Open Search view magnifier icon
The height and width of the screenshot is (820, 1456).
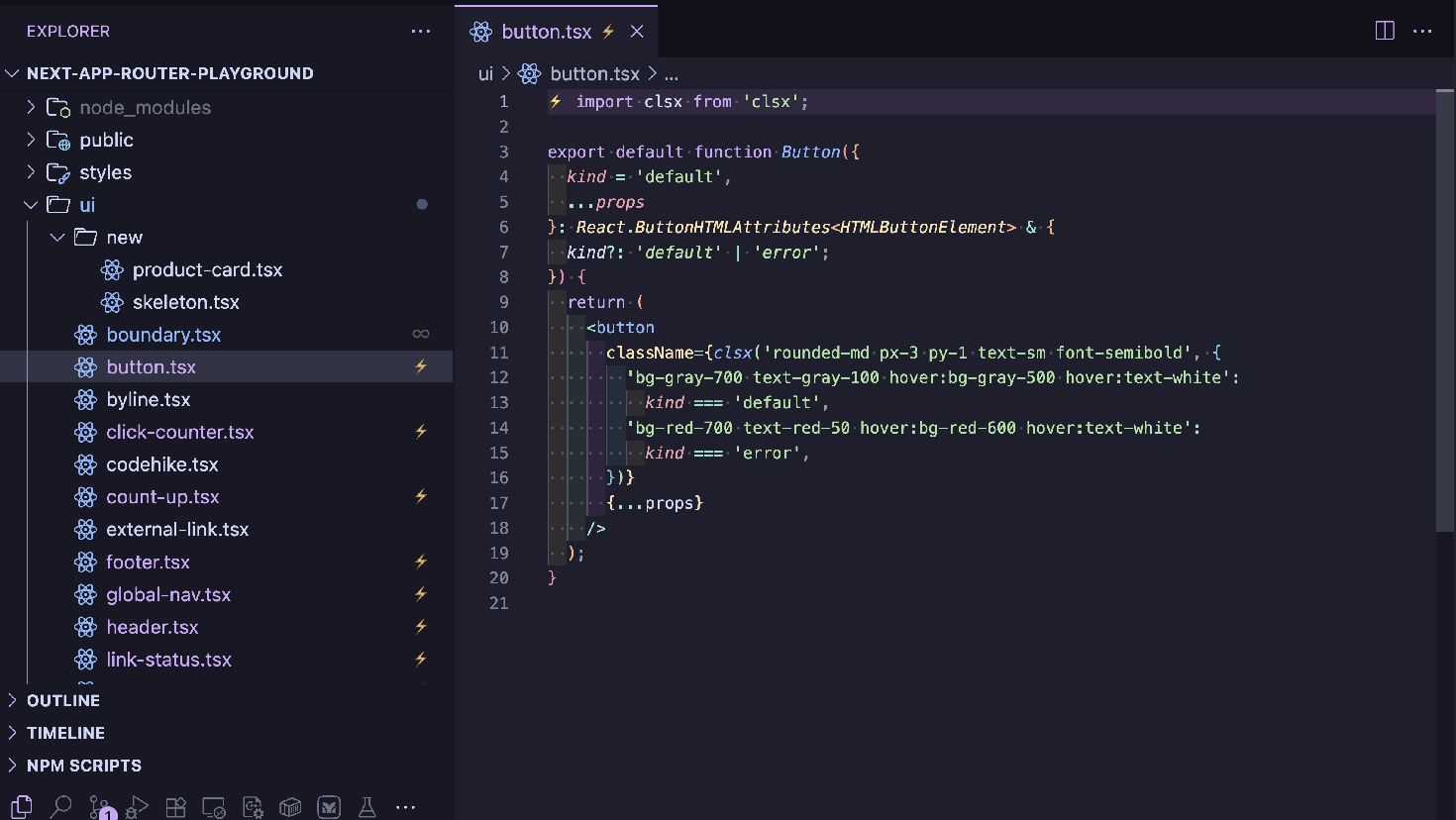[x=60, y=806]
